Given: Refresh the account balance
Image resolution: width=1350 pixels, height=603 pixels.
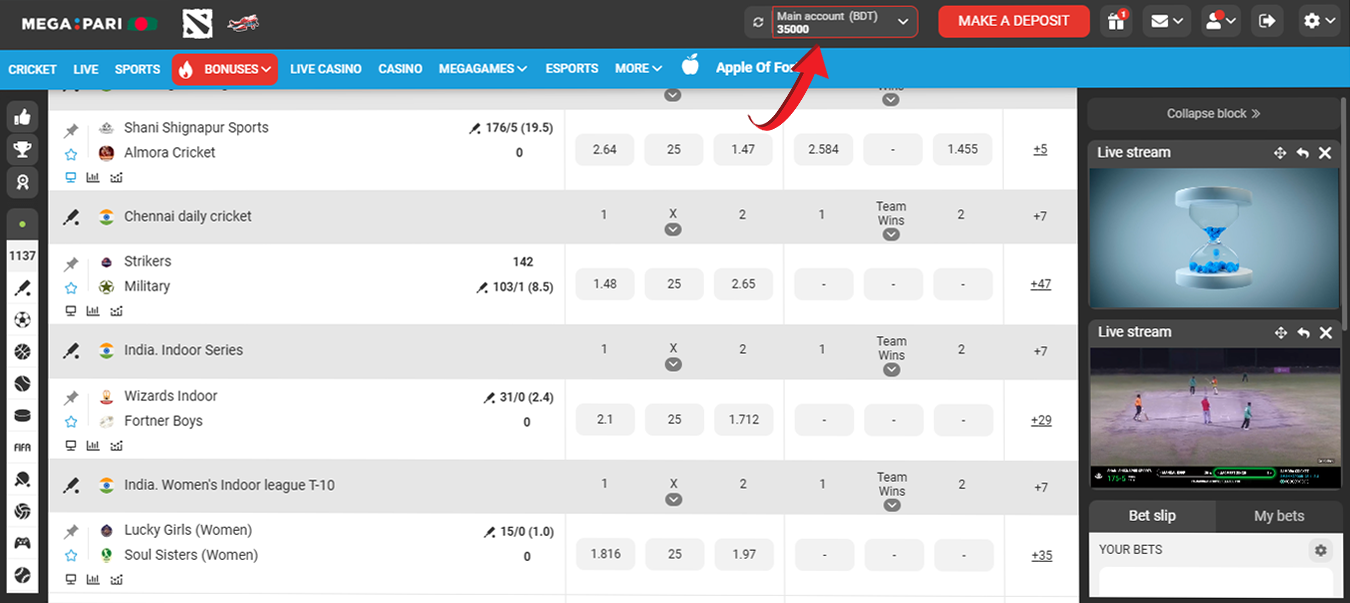Looking at the screenshot, I should pyautogui.click(x=759, y=22).
